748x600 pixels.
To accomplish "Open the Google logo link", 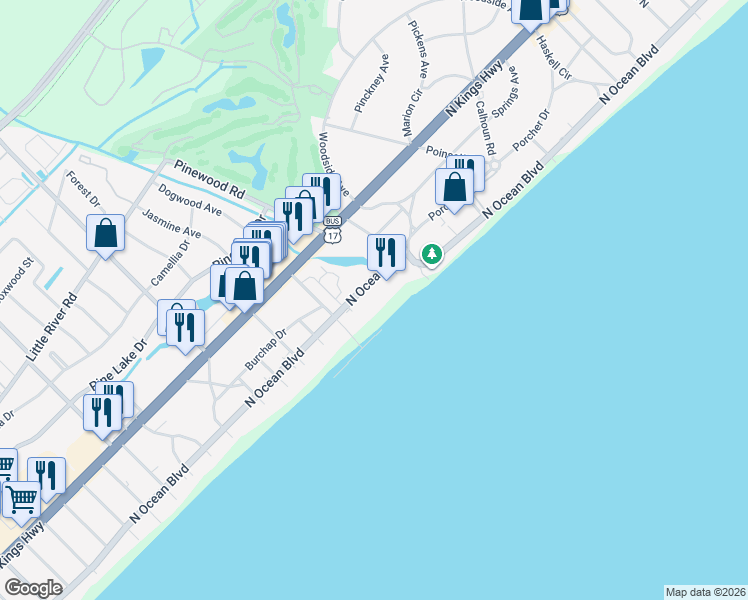I will pos(33,588).
